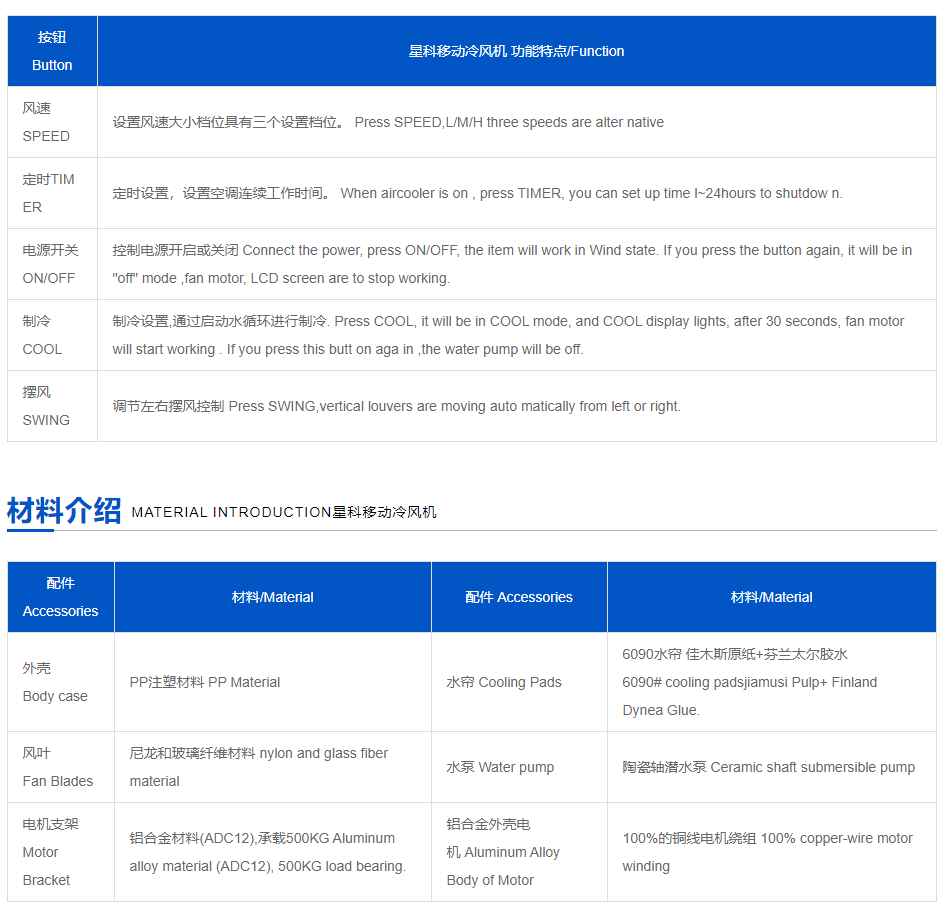The height and width of the screenshot is (915, 942).
Task: Click the '星科移动冷风机 功能特点/Function' header
Action: pyautogui.click(x=517, y=51)
